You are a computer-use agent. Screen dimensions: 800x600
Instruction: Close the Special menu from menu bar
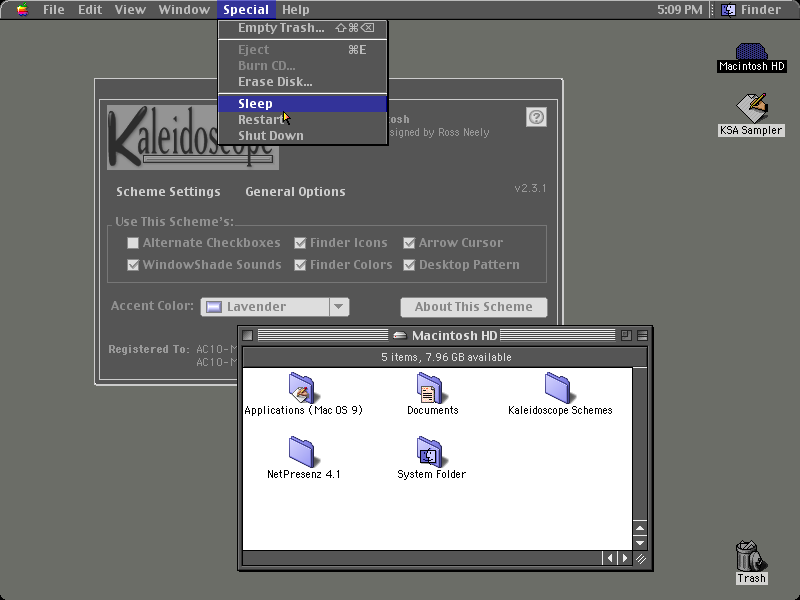tap(246, 10)
